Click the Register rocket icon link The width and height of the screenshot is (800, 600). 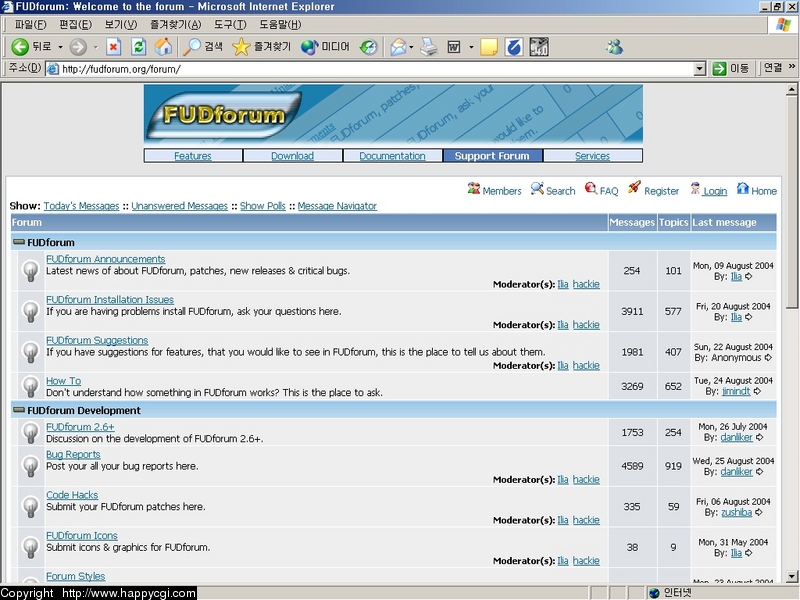coord(653,190)
